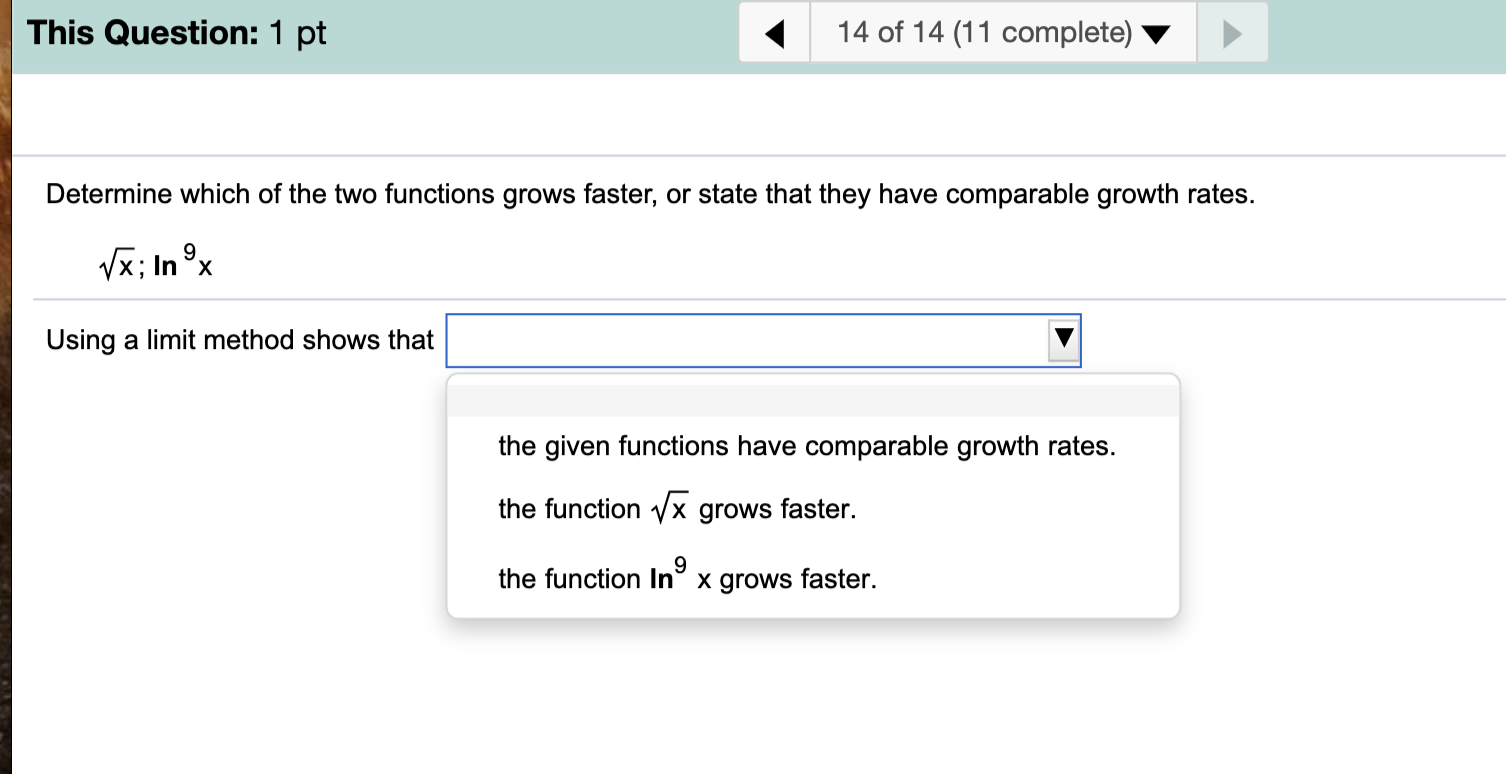Choose the blank option at dropdown top
Viewport: 1506px width, 774px height.
[x=812, y=397]
